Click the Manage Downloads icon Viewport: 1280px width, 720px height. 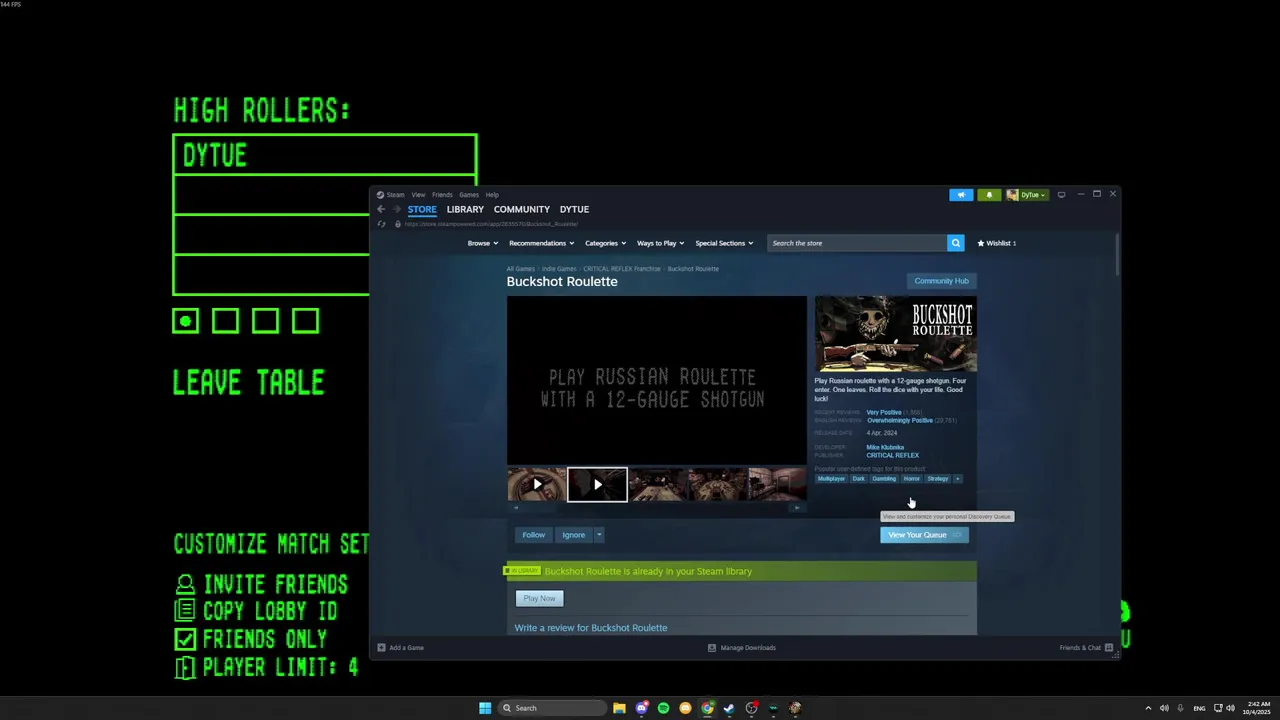712,648
